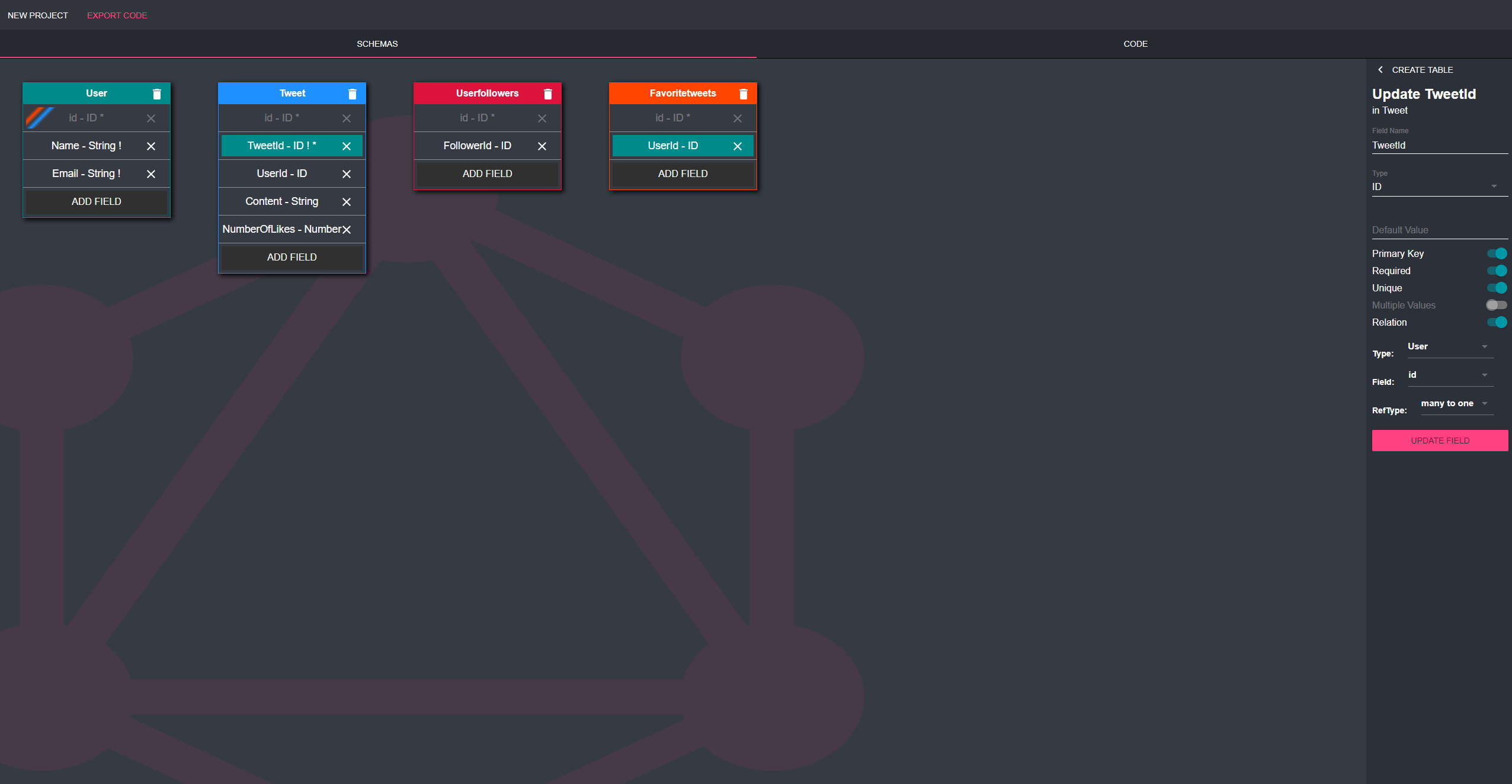Click back arrow next to Create Table
Screen dimensions: 1512x784
click(x=1380, y=70)
